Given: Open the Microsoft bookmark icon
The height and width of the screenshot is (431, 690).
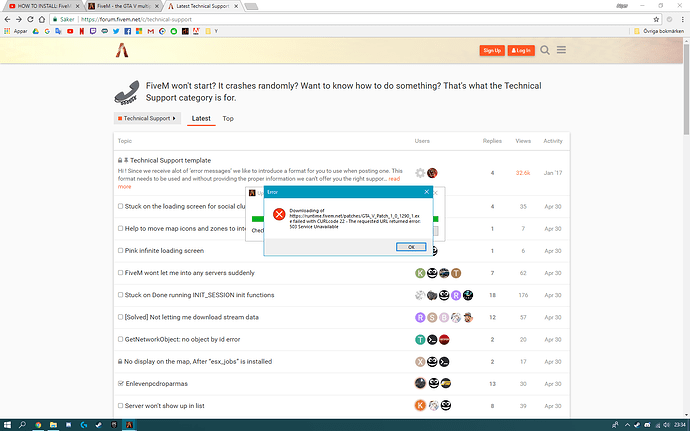Looking at the screenshot, I should 139,31.
